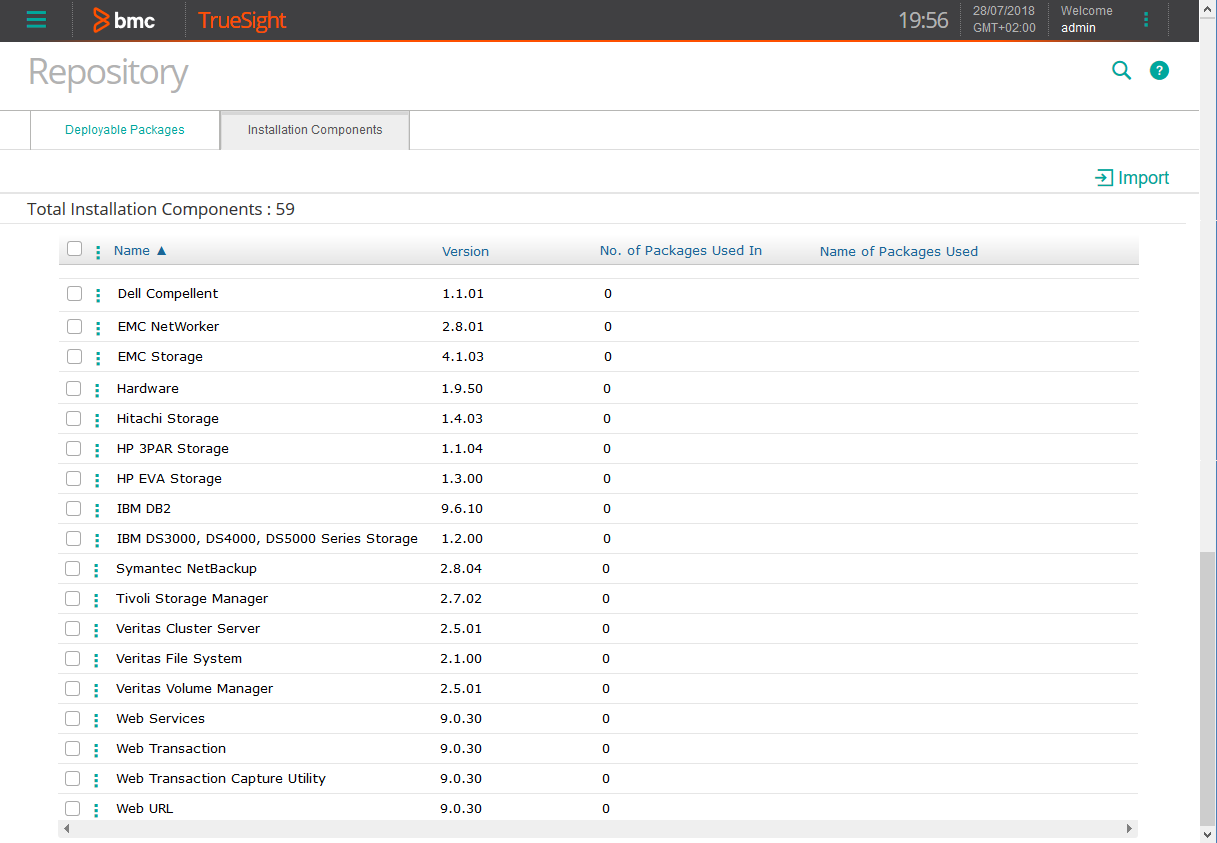The height and width of the screenshot is (843, 1217).
Task: Expand action menu for Veritas File System
Action: pyautogui.click(x=97, y=660)
